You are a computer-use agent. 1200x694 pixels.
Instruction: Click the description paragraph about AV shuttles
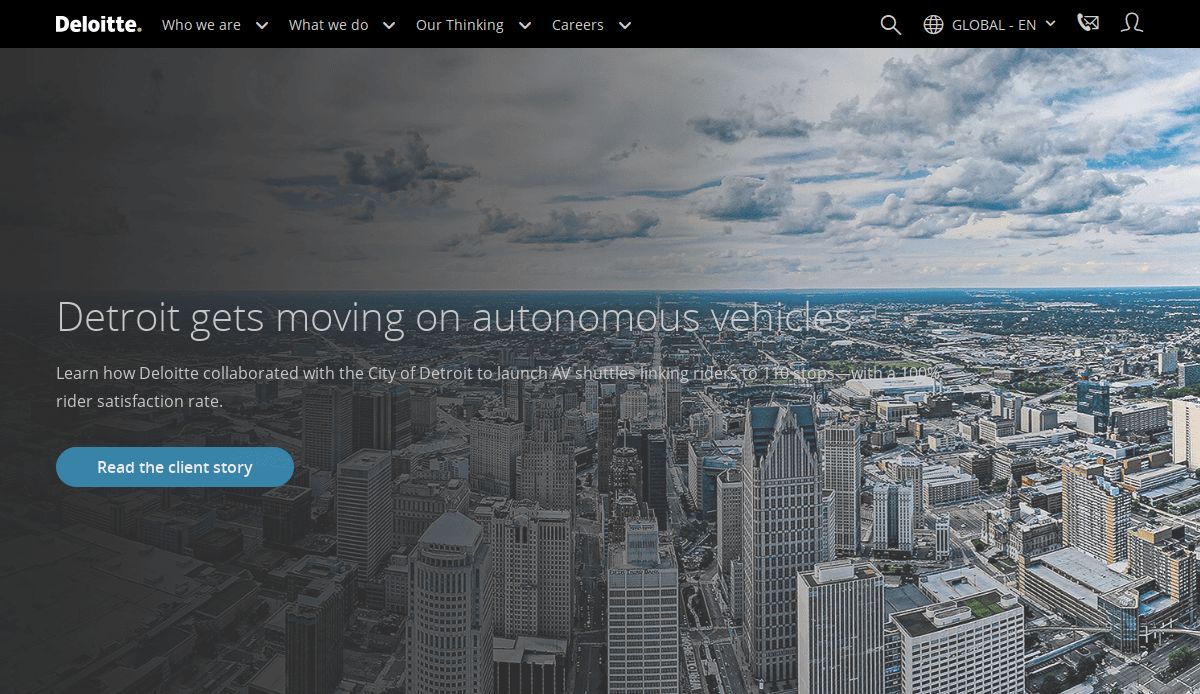click(x=497, y=386)
